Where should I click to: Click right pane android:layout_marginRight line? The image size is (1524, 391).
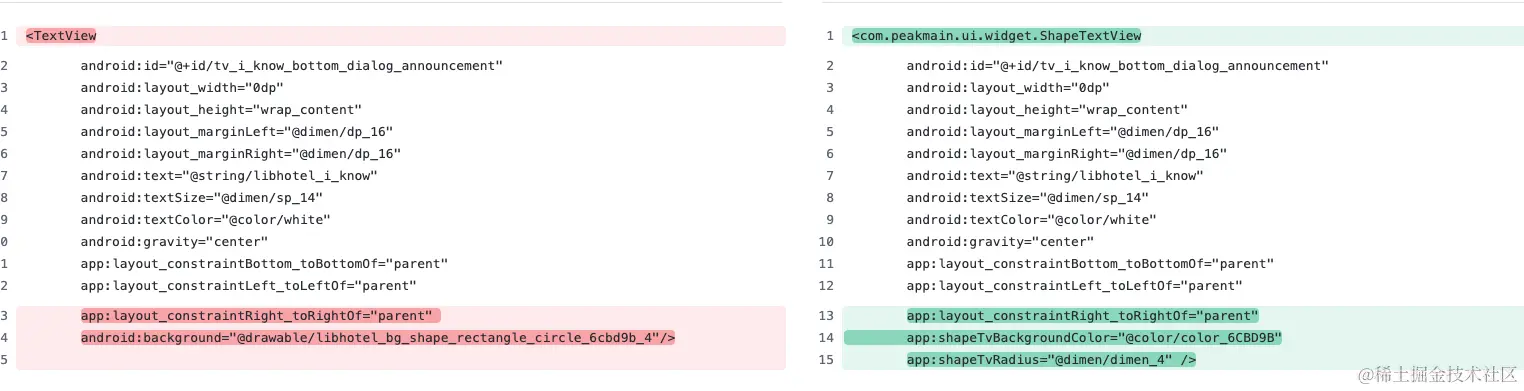1067,154
